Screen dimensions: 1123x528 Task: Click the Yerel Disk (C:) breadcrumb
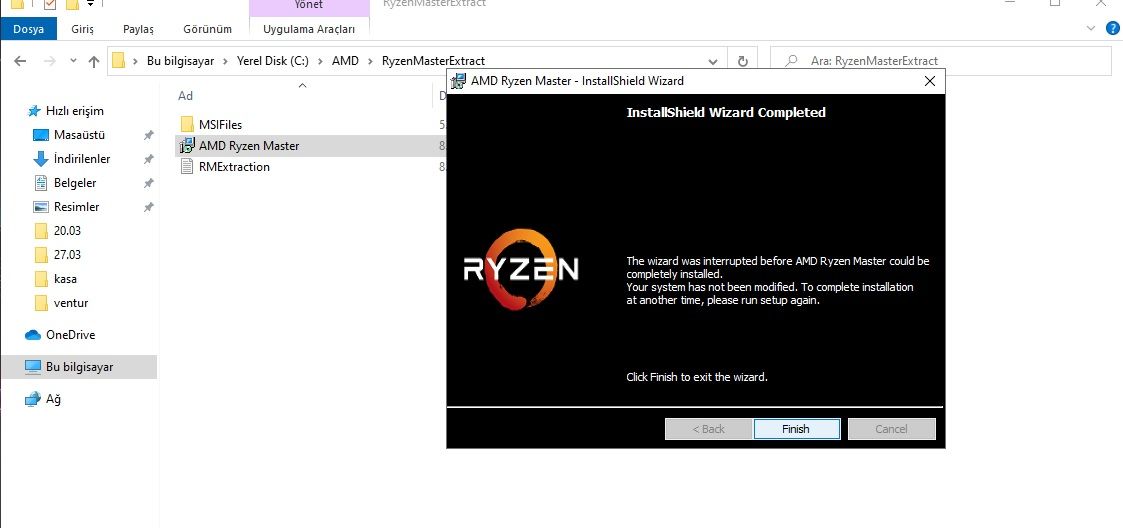click(x=273, y=61)
